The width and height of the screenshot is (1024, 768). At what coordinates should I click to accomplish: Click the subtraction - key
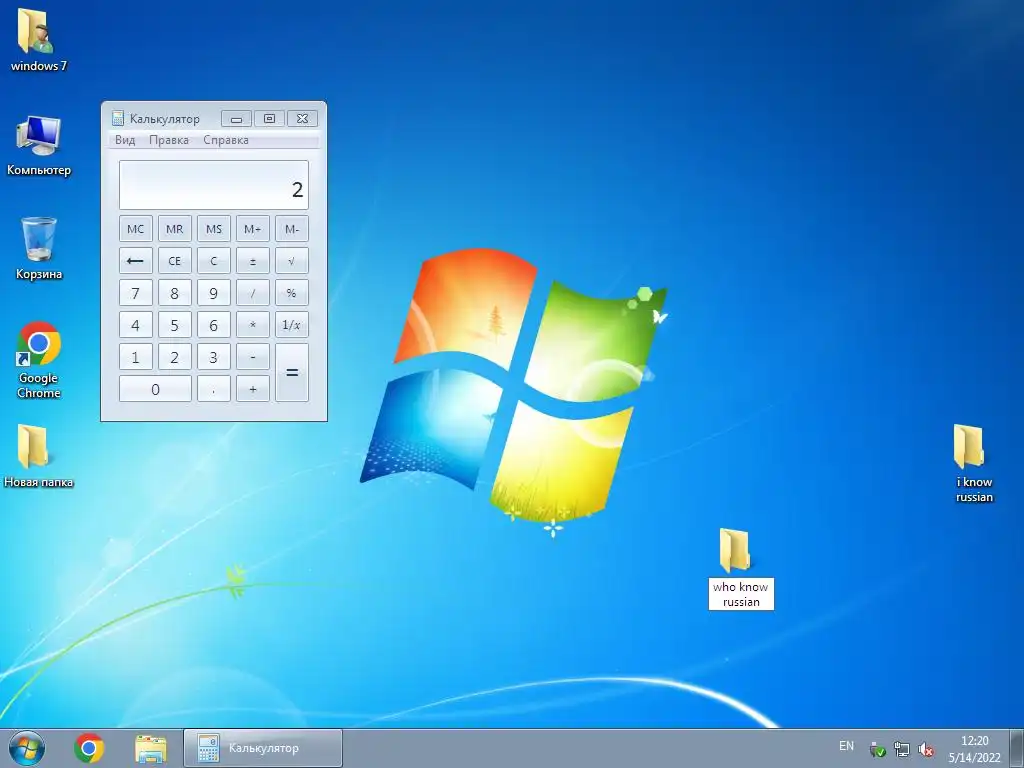click(253, 357)
